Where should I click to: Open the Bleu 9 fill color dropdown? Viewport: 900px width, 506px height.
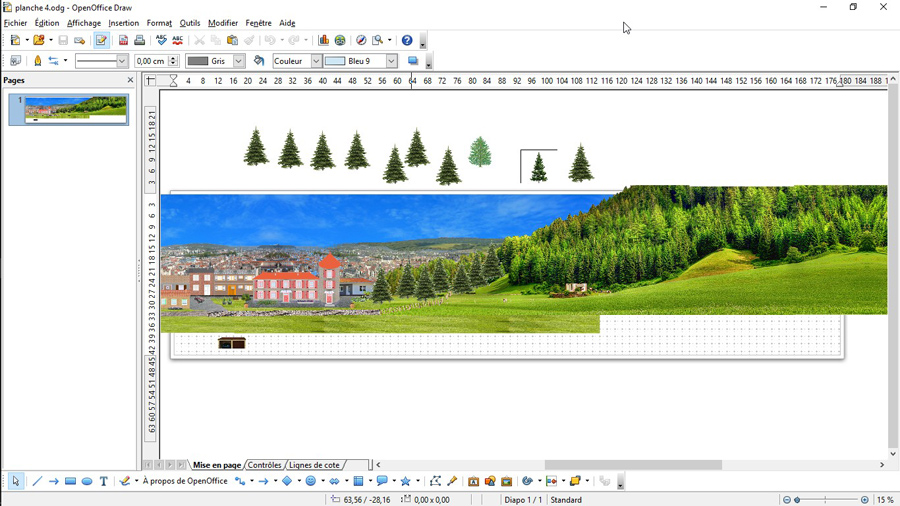coord(391,61)
